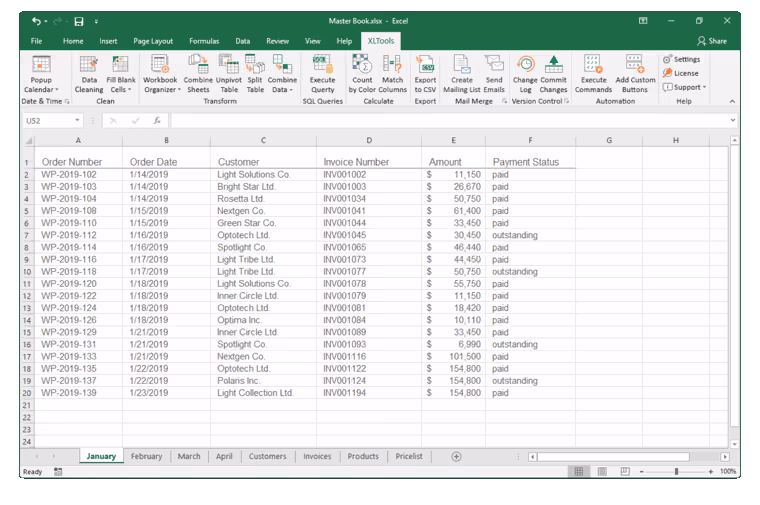Image resolution: width=760 pixels, height=505 pixels.
Task: Switch to the February sheet tab
Action: coord(146,456)
